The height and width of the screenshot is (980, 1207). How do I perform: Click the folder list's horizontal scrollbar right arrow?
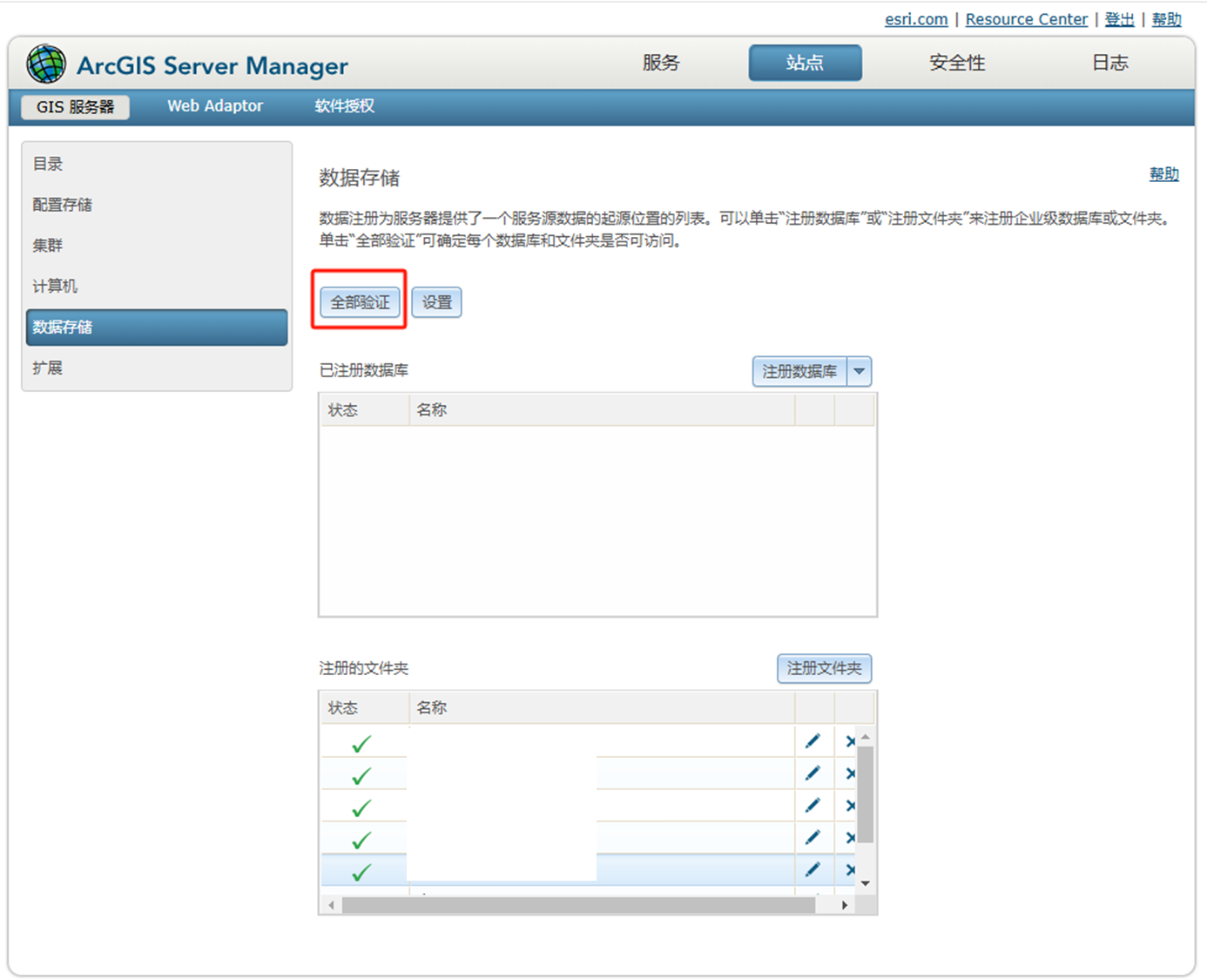coord(845,905)
